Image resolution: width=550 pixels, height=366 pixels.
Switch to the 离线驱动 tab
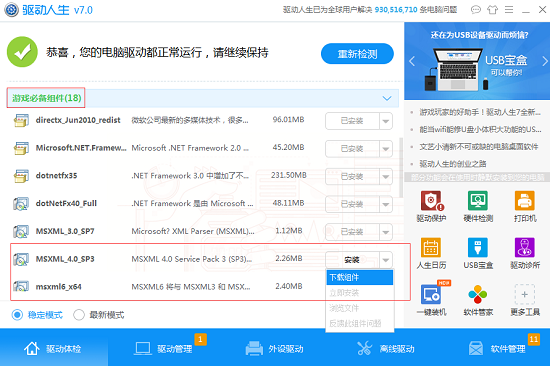386,349
